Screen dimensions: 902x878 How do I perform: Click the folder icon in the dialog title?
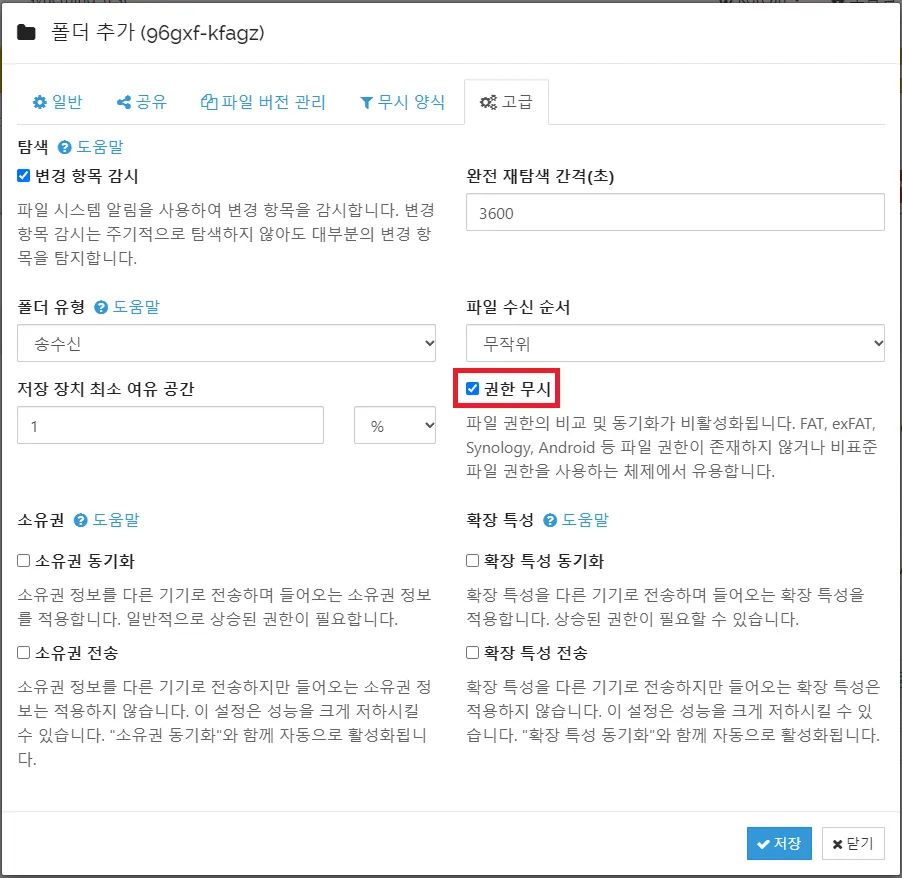coord(26,33)
